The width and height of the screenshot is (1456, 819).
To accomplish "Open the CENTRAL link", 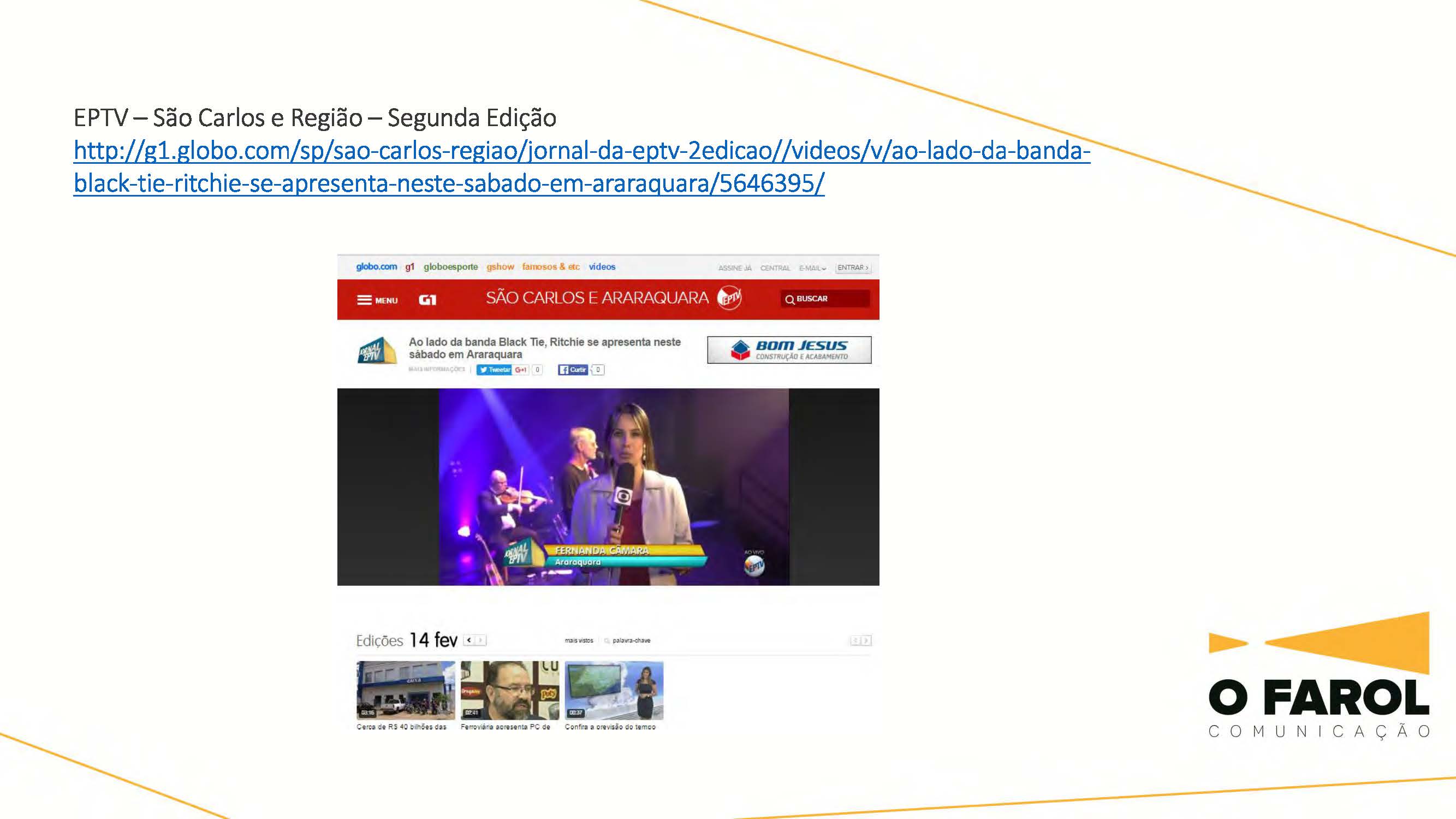I will click(x=775, y=268).
